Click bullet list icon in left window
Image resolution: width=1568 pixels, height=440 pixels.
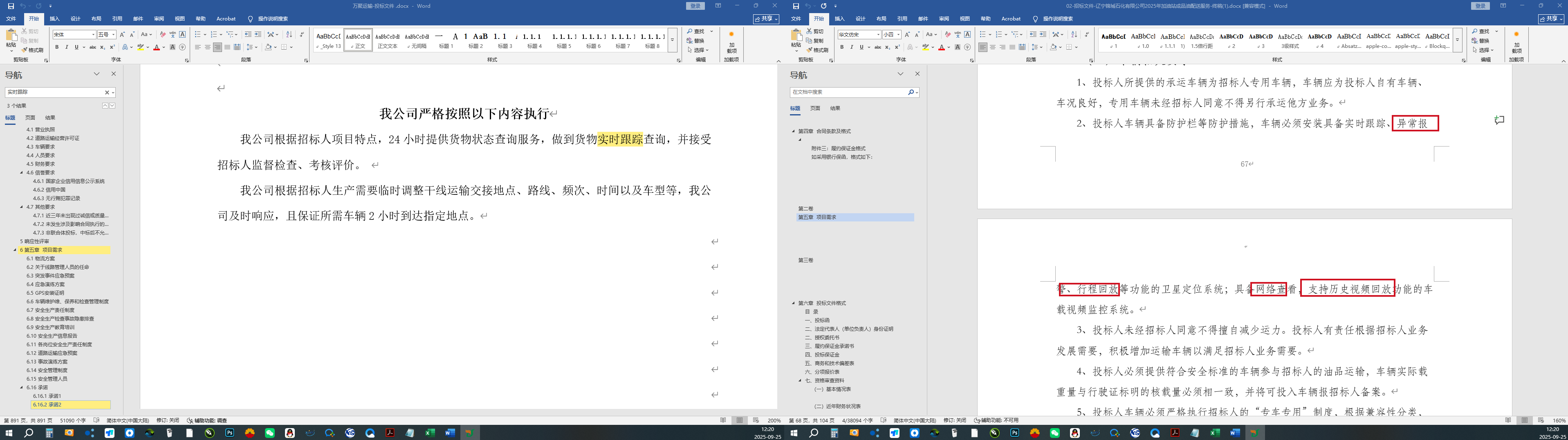pyautogui.click(x=198, y=35)
